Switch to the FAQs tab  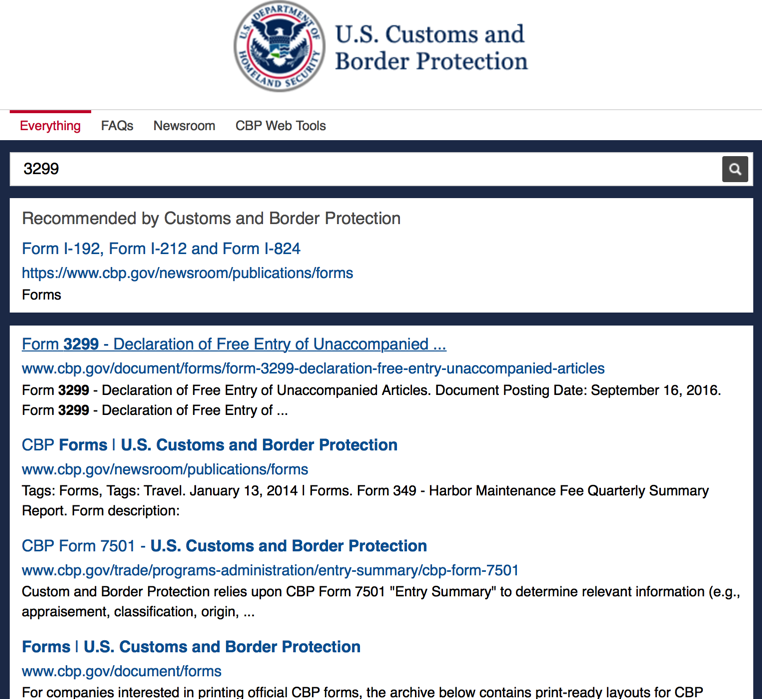(x=117, y=125)
